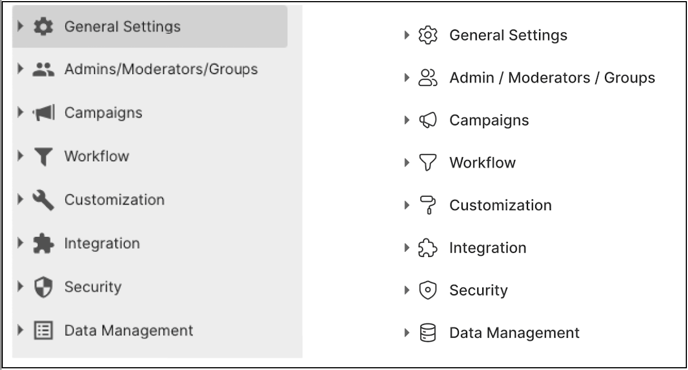Click the filled gear icon for General Settings
688x370 pixels.
pos(43,26)
